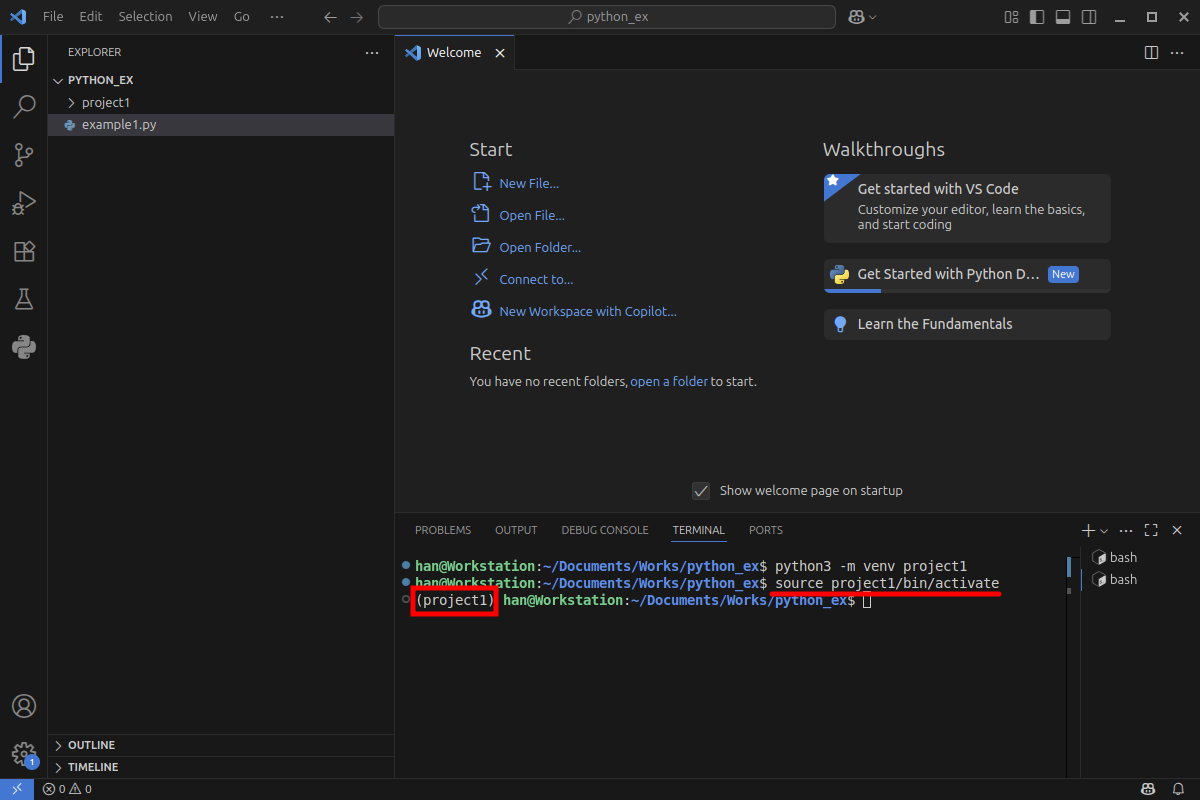Open remote window indicator in status bar
Viewport: 1200px width, 800px height.
[x=17, y=789]
